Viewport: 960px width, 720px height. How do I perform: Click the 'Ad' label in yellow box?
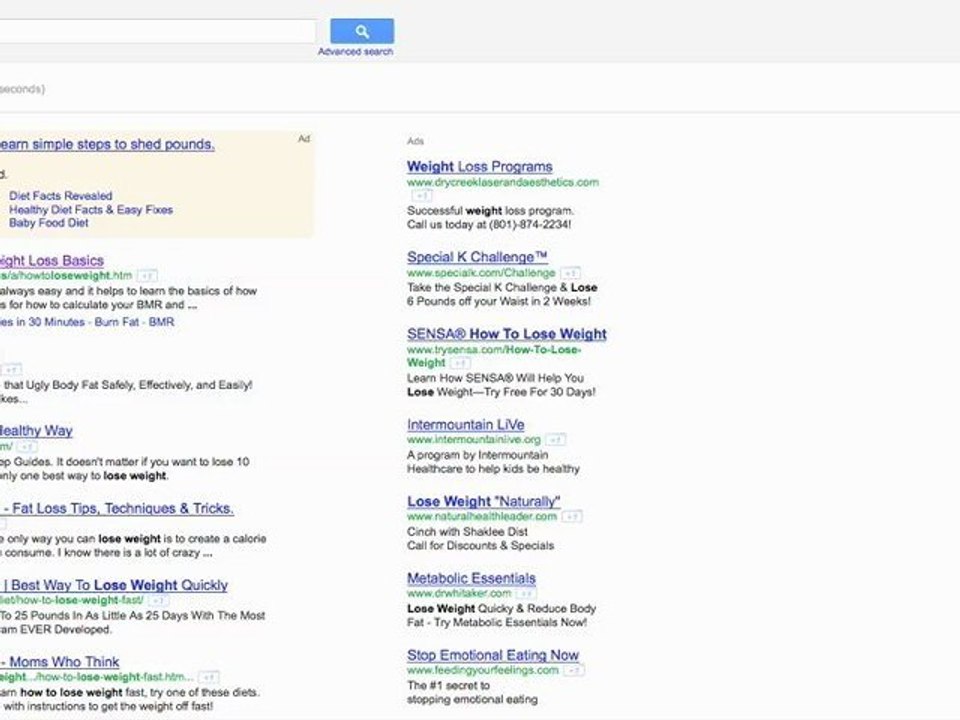click(x=304, y=139)
